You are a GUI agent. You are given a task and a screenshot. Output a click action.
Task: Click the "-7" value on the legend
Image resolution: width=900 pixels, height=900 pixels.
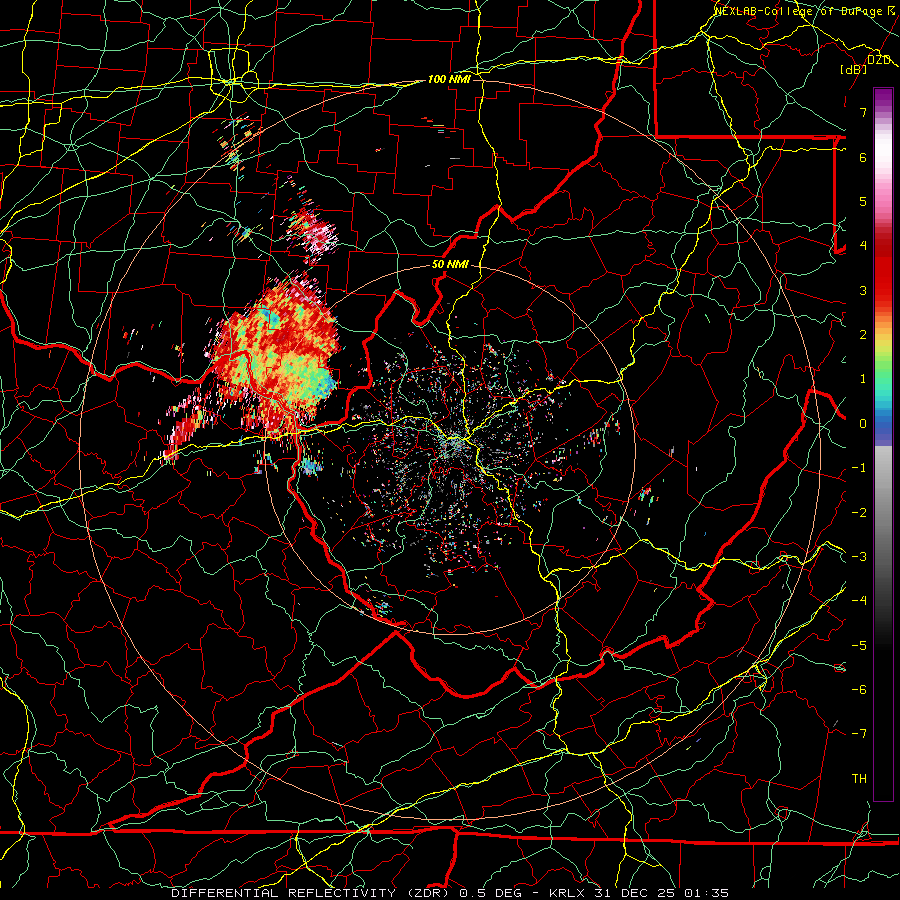(859, 734)
